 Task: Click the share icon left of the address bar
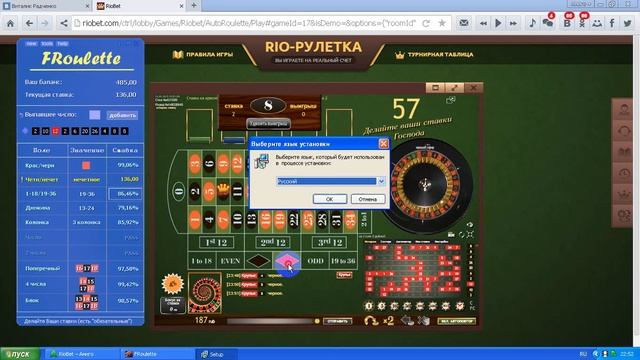pyautogui.click(x=64, y=23)
